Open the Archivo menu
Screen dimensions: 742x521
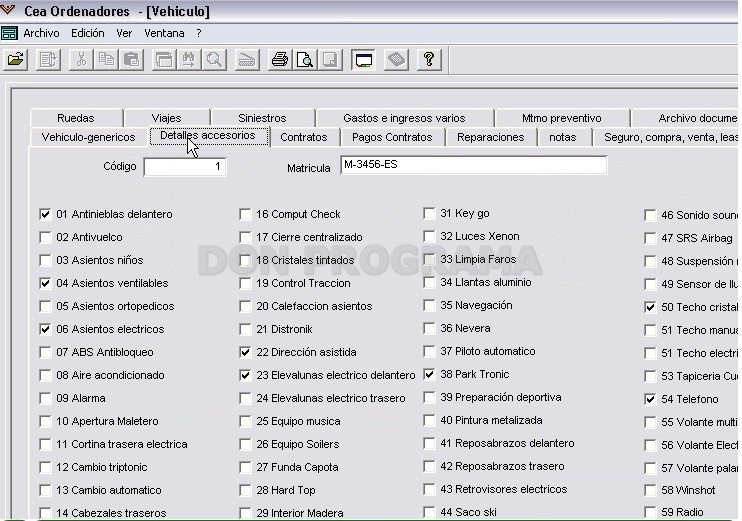pyautogui.click(x=42, y=33)
